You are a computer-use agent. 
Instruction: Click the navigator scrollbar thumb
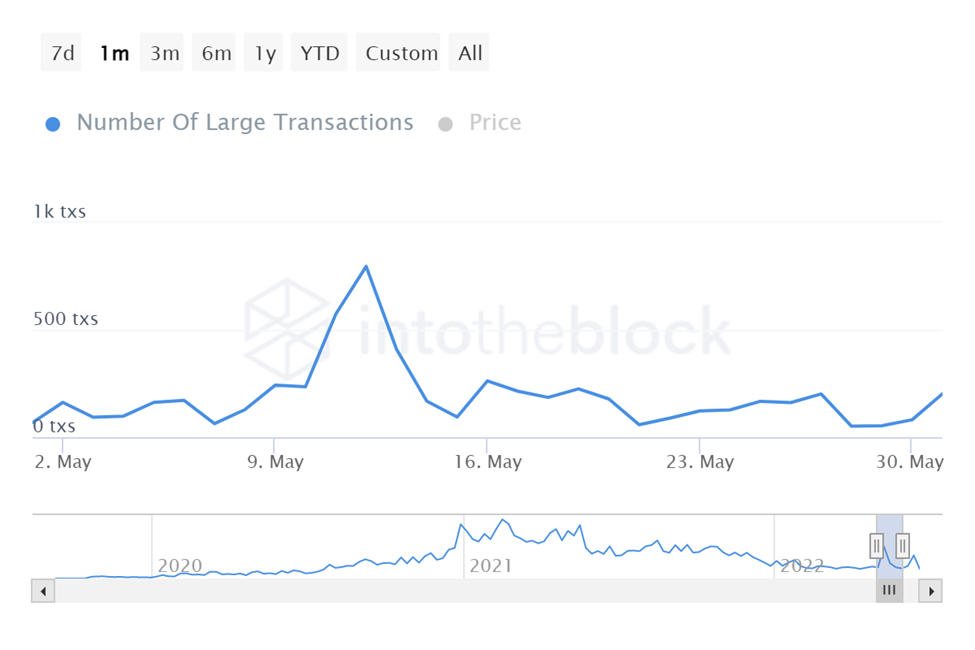pyautogui.click(x=889, y=591)
